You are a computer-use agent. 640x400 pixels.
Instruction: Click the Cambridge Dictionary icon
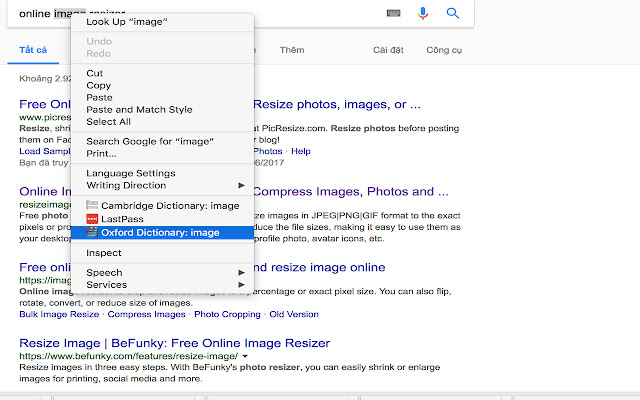tap(93, 205)
